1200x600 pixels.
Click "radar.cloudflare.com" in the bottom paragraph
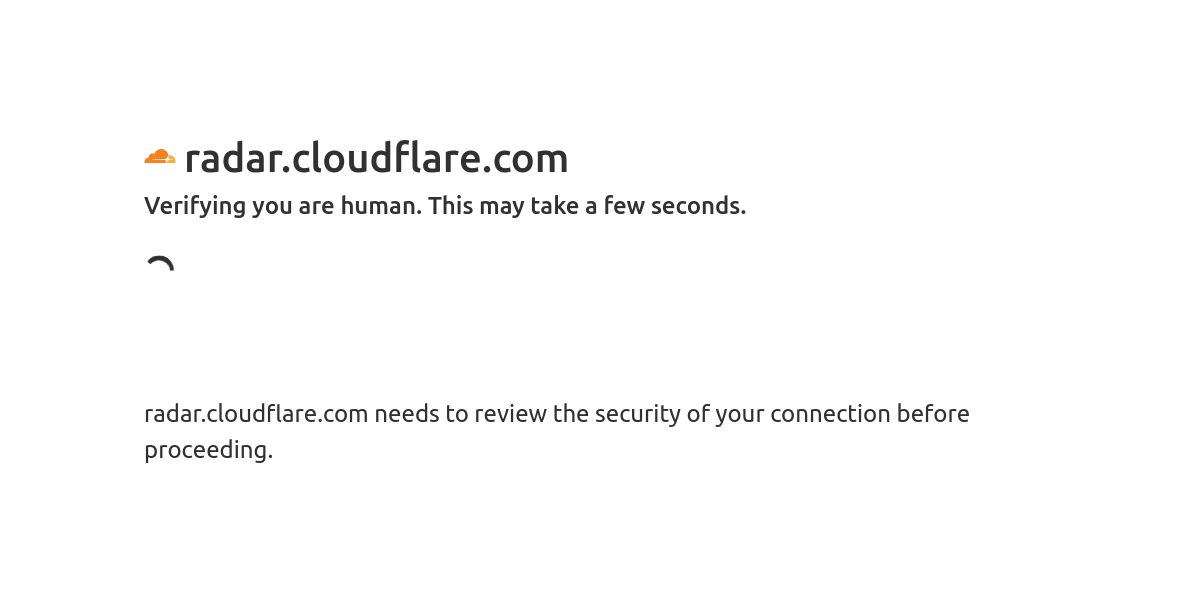256,414
